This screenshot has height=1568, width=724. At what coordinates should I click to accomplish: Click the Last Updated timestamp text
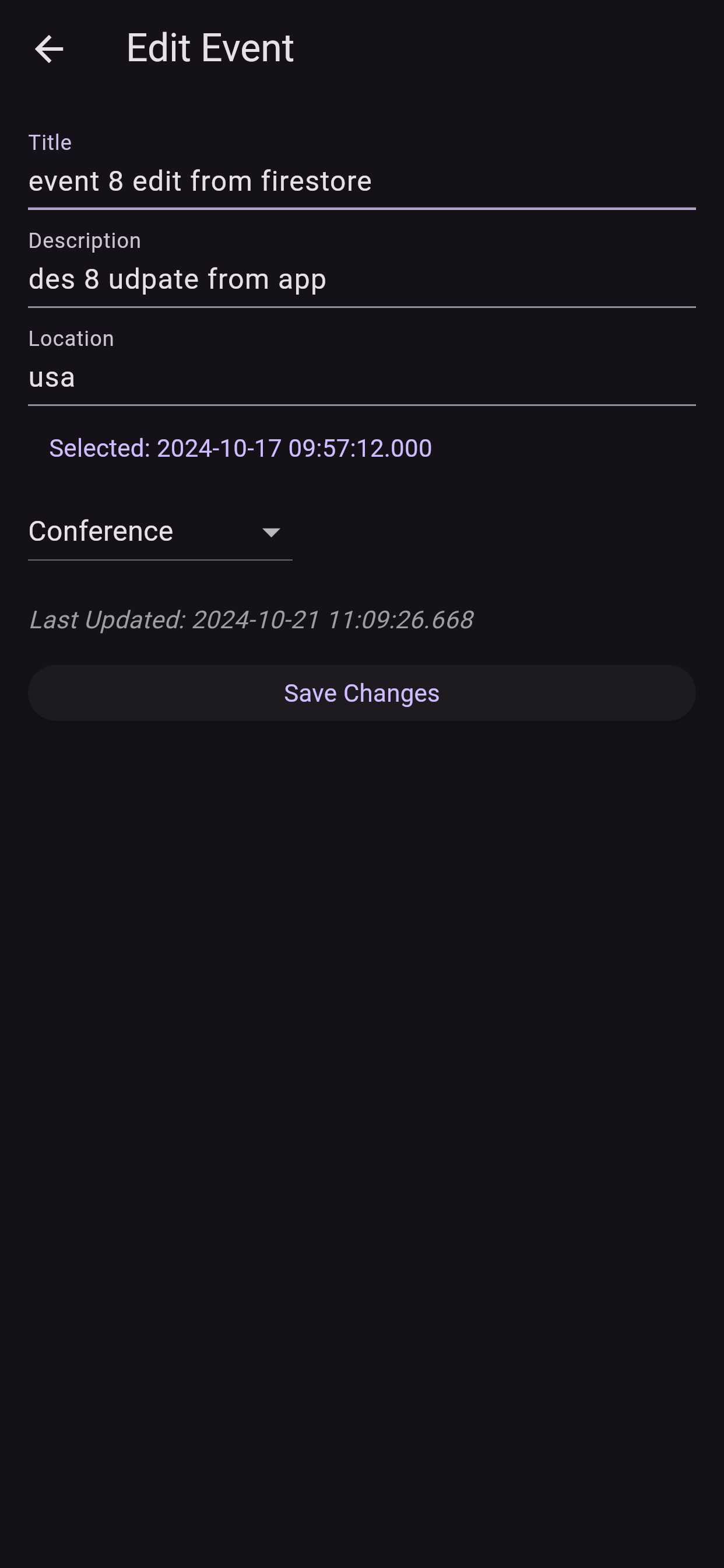point(251,620)
